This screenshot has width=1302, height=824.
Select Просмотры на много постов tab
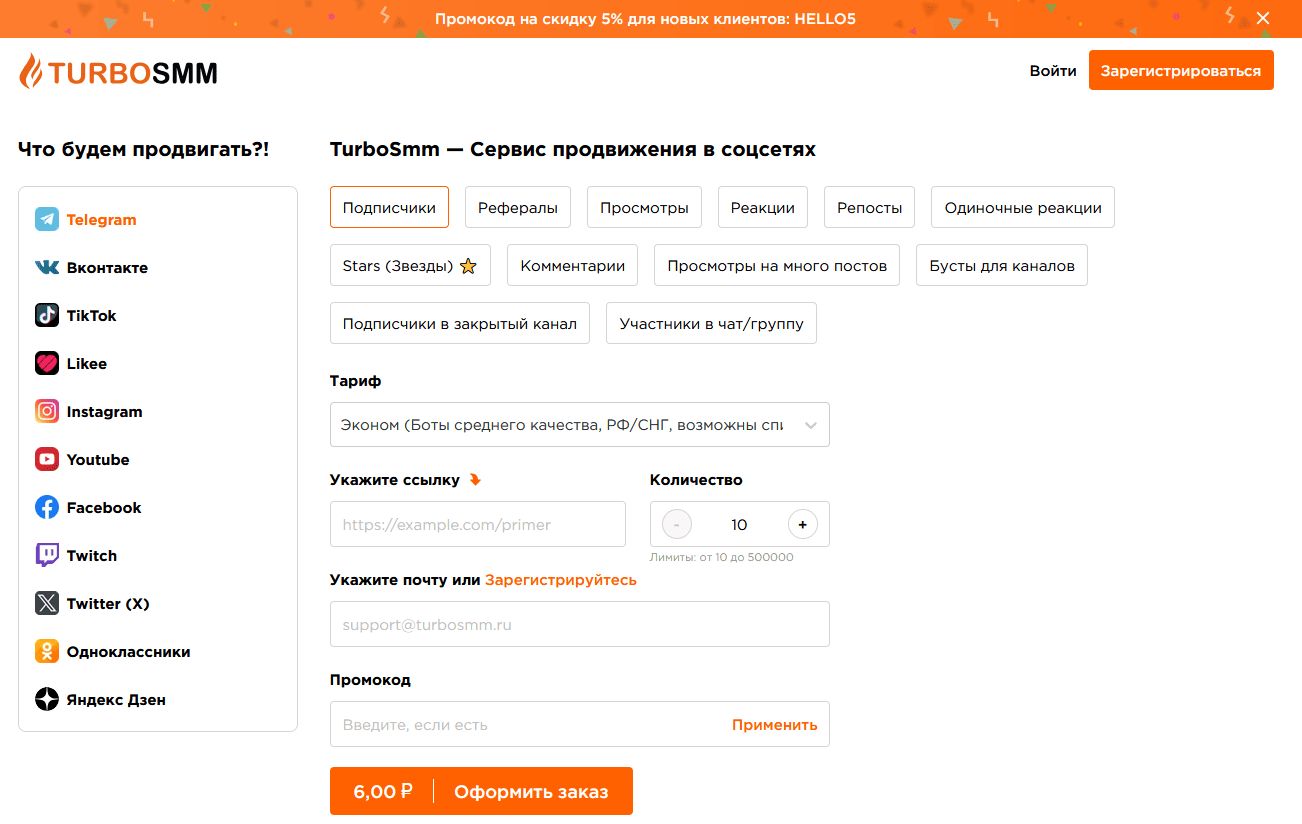click(x=777, y=265)
